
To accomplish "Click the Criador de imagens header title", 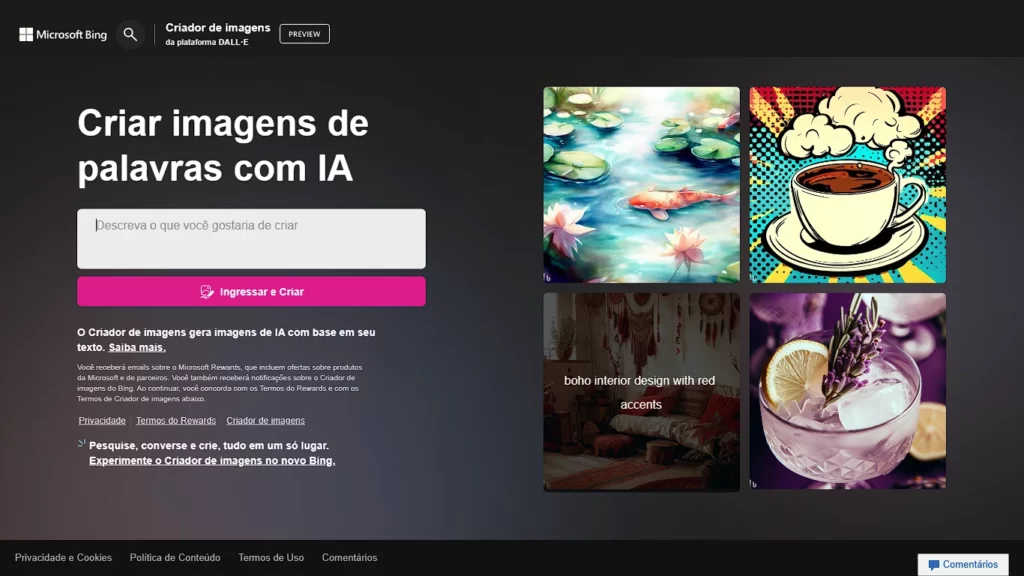I will (x=217, y=27).
